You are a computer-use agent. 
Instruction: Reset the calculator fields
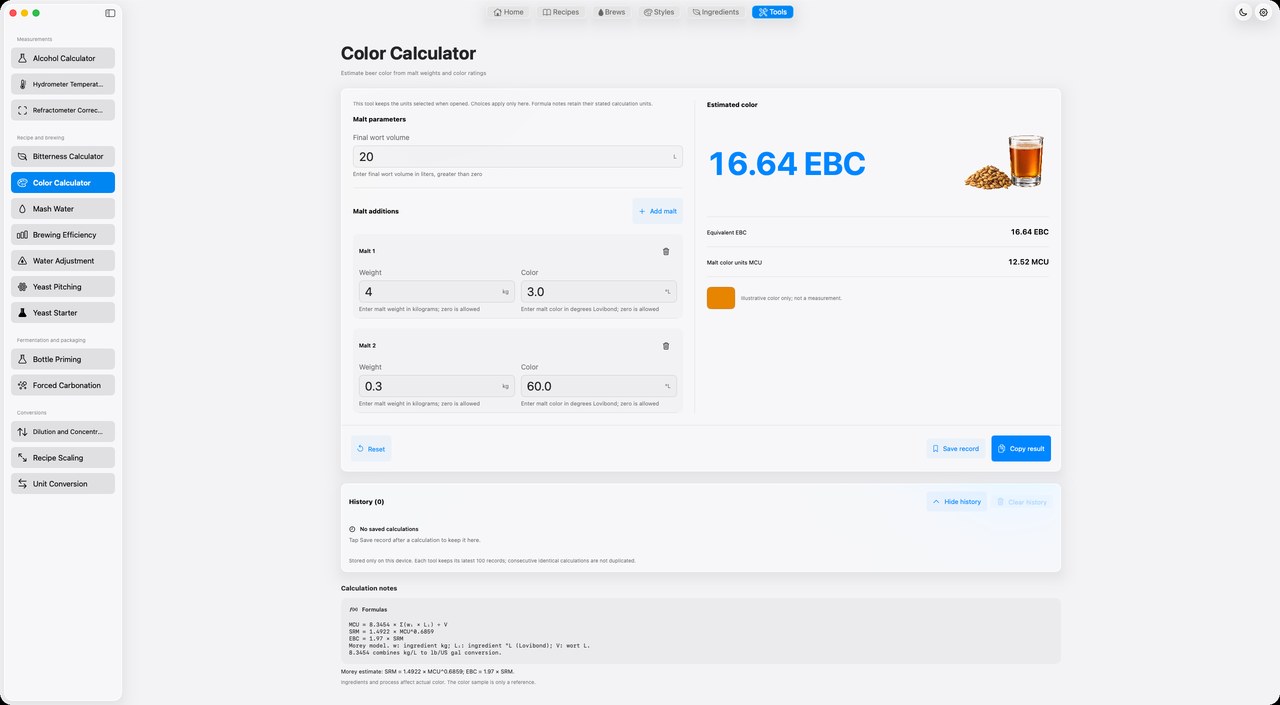click(371, 449)
